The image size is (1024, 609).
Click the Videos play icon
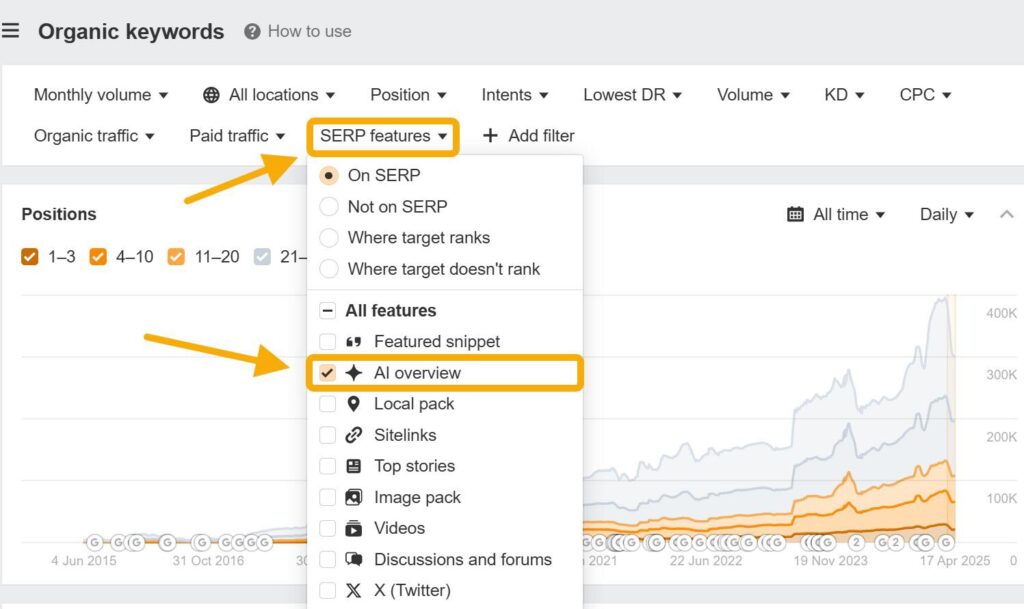click(x=354, y=529)
